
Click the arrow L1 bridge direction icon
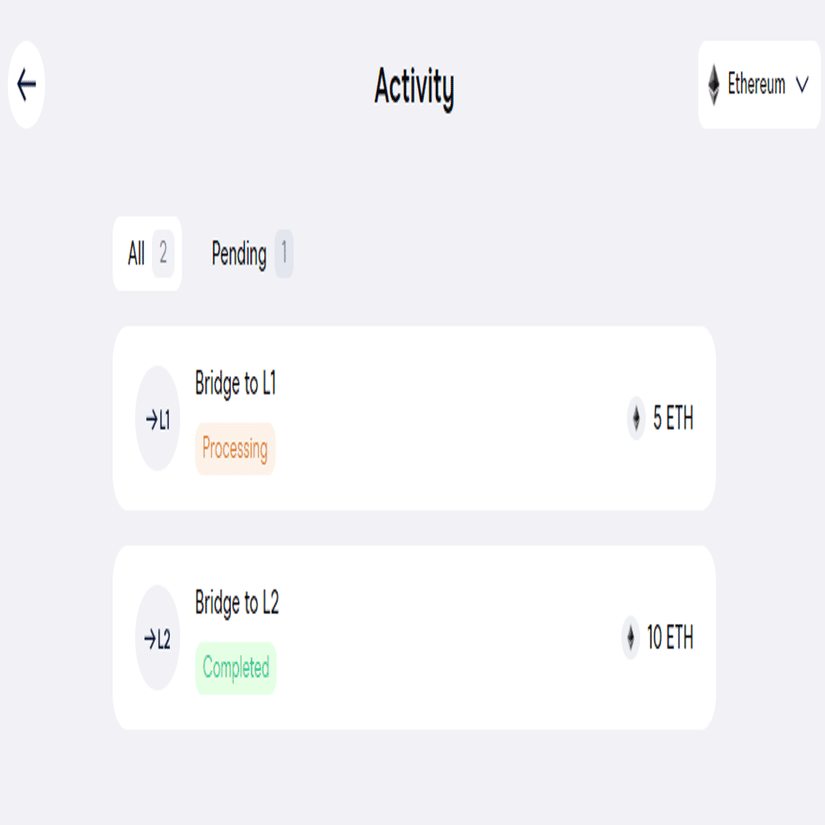[157, 420]
